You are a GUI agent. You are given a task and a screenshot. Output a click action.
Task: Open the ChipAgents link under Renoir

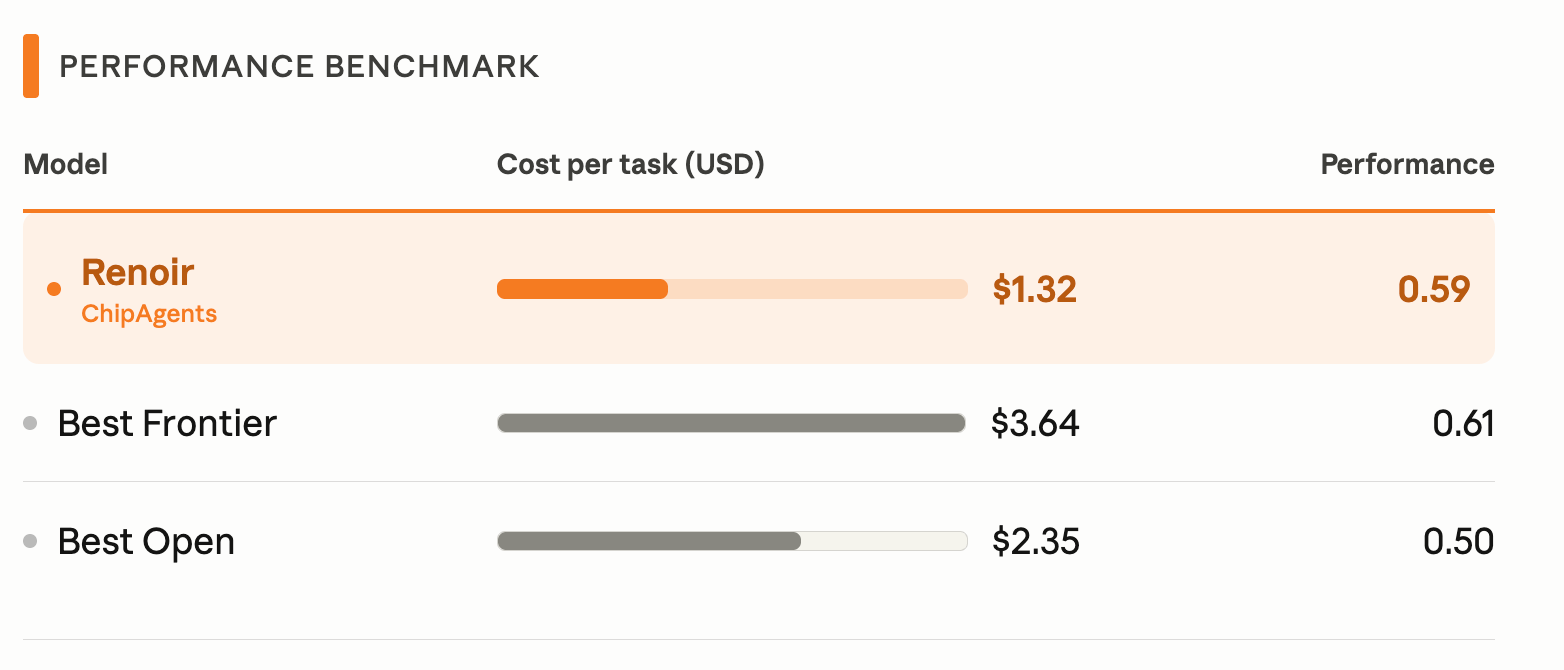(x=149, y=314)
